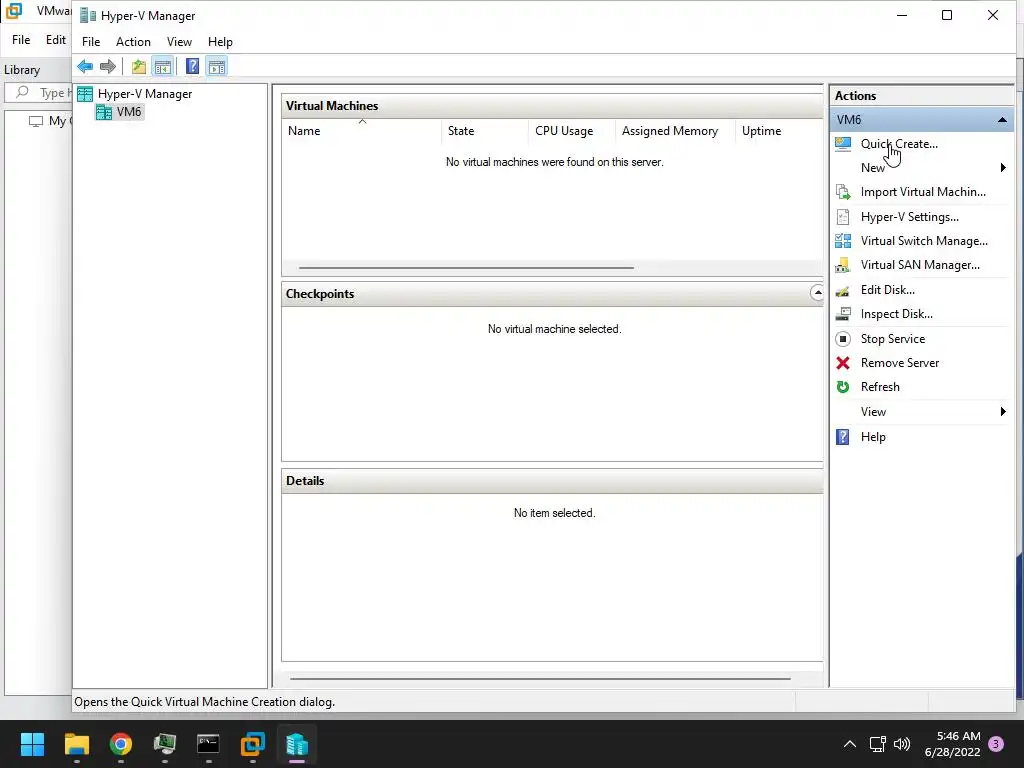
Task: Go back with the blue left arrow
Action: [x=85, y=66]
